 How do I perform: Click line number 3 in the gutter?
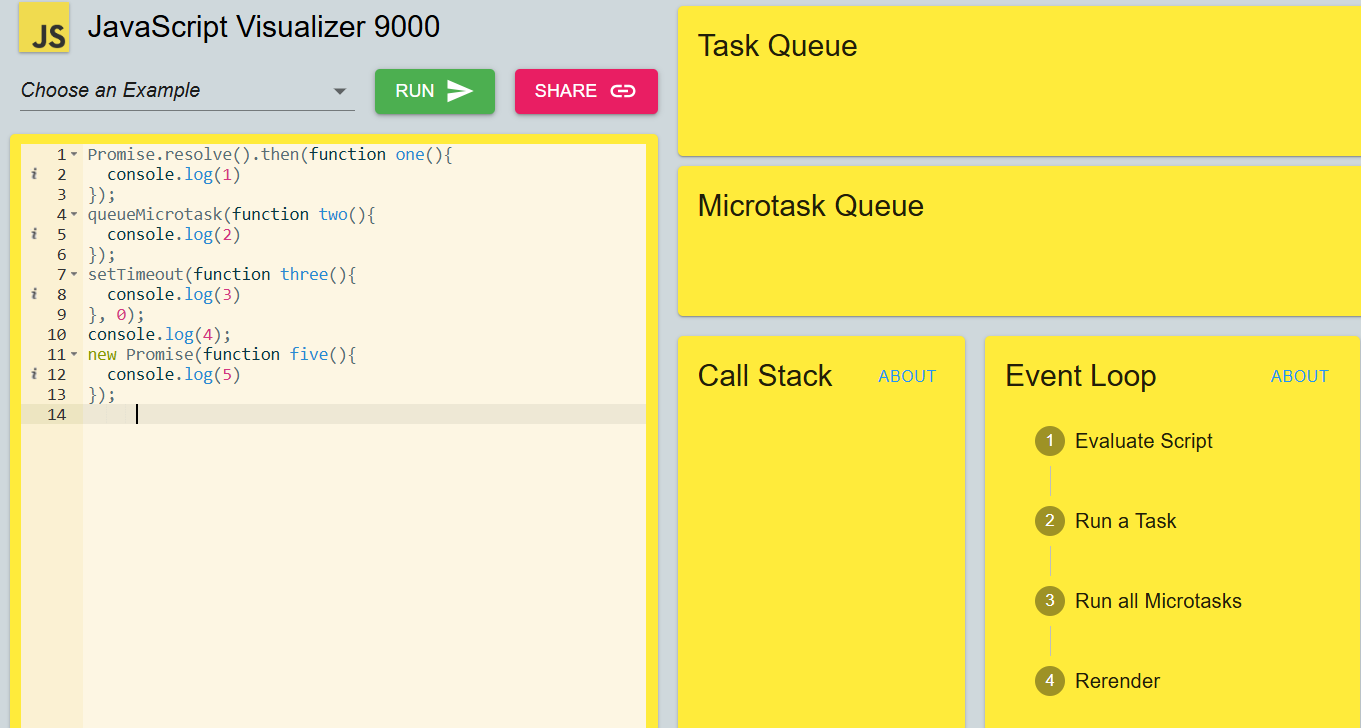pyautogui.click(x=62, y=194)
